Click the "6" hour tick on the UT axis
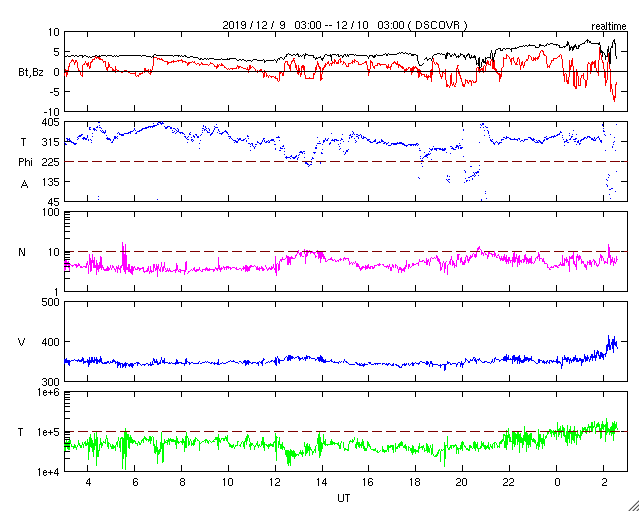This screenshot has width=640, height=512. coord(135,483)
